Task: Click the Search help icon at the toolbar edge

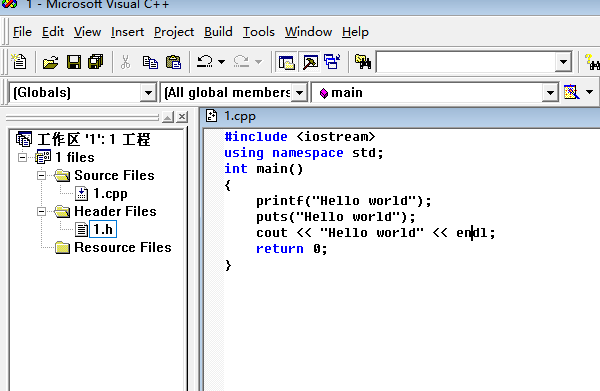Action: click(x=592, y=62)
